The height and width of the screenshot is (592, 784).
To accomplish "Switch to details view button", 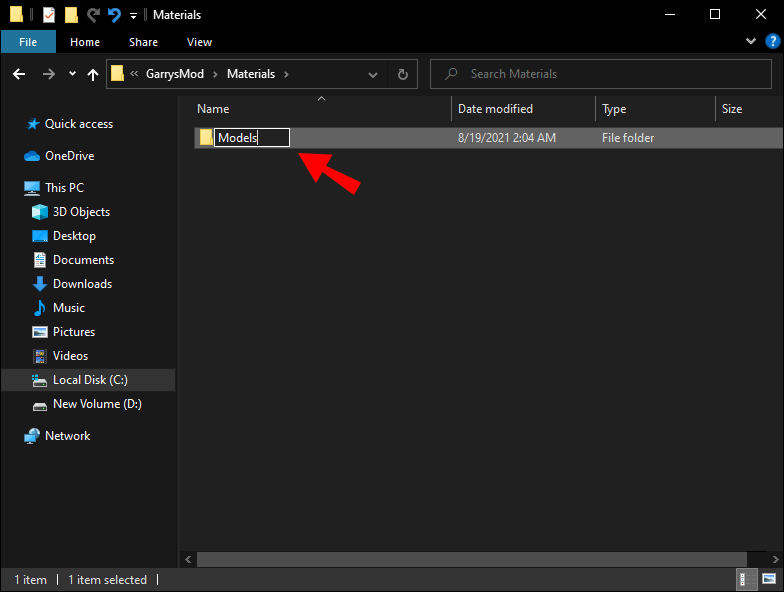I will point(746,580).
